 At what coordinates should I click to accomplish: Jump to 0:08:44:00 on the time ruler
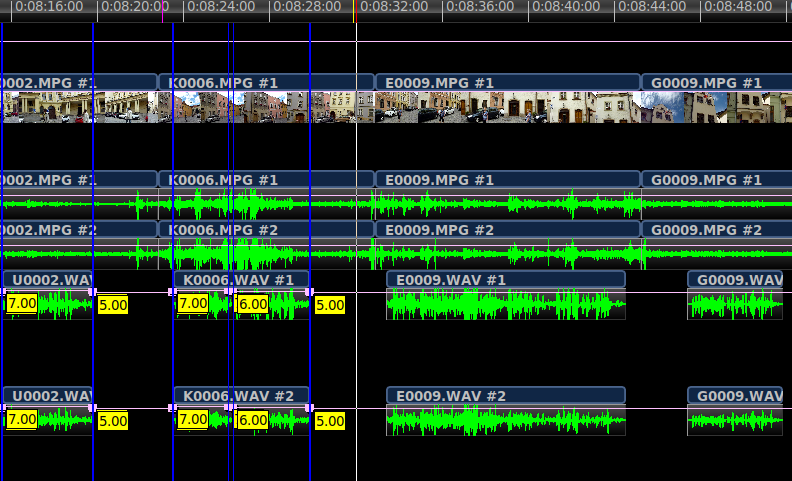617,7
